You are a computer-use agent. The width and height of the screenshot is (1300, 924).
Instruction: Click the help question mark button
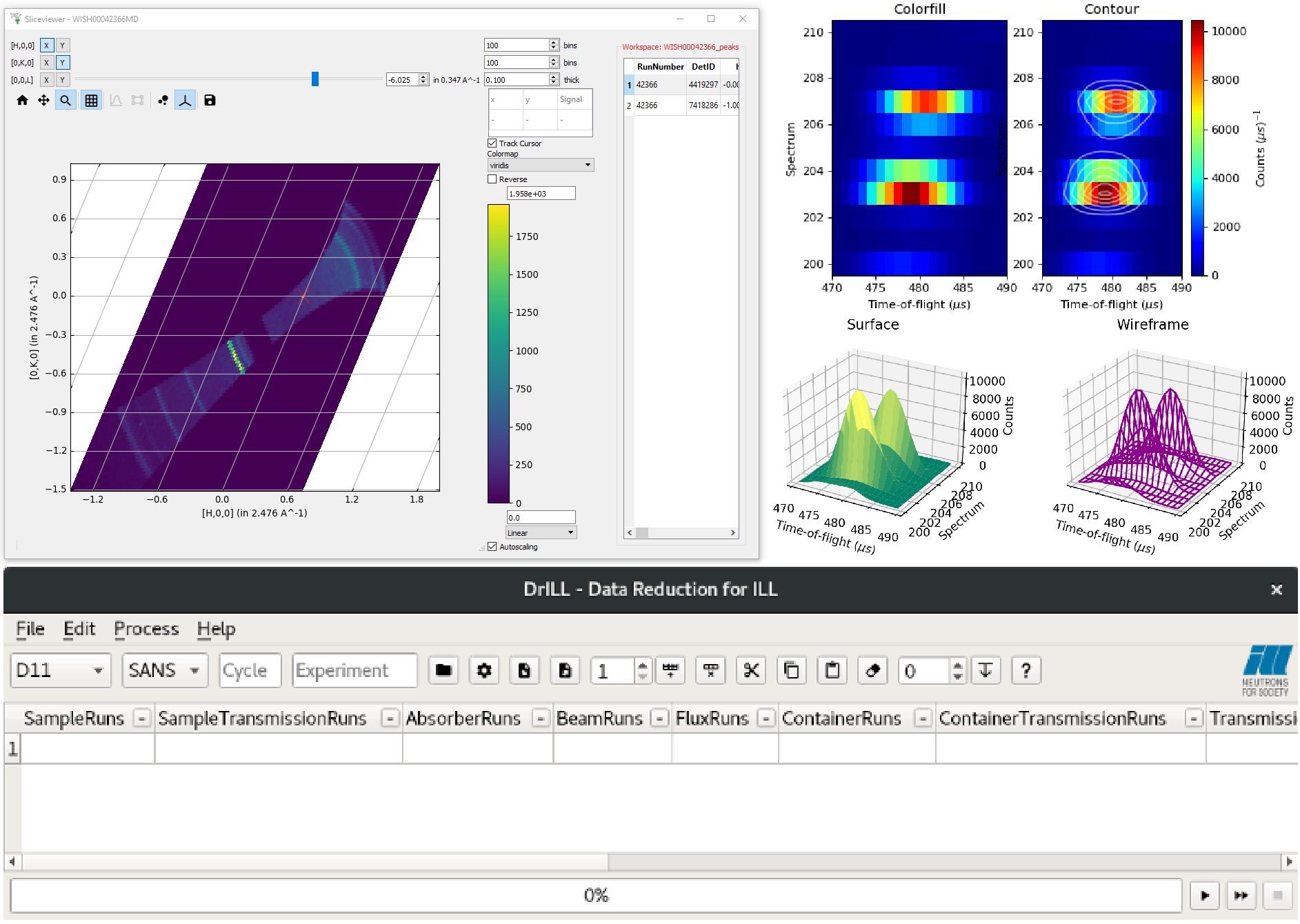click(x=1026, y=670)
